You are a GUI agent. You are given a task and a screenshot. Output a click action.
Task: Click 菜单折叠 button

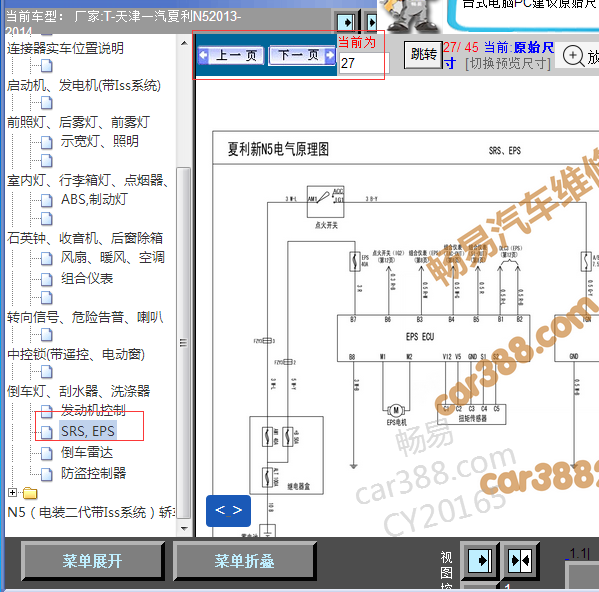(244, 561)
